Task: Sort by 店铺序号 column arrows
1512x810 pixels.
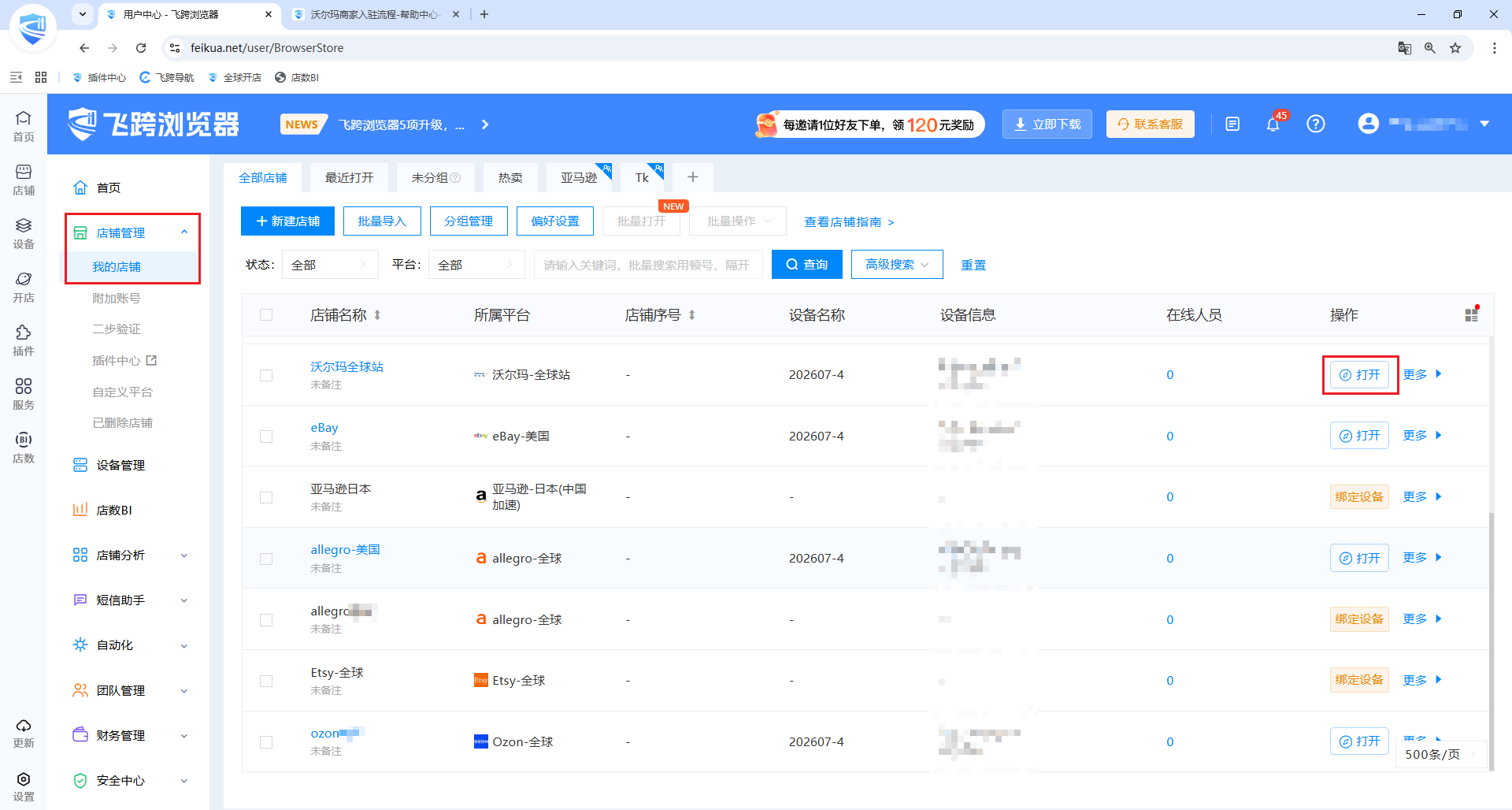Action: pyautogui.click(x=692, y=315)
